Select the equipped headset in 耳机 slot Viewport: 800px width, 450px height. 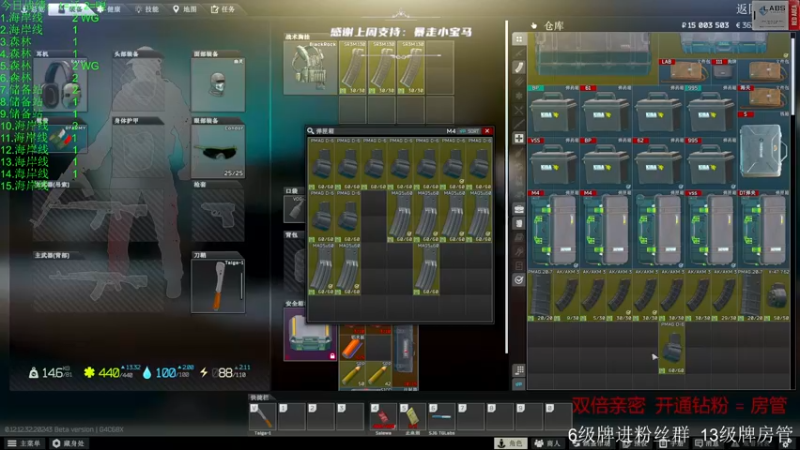(x=60, y=84)
